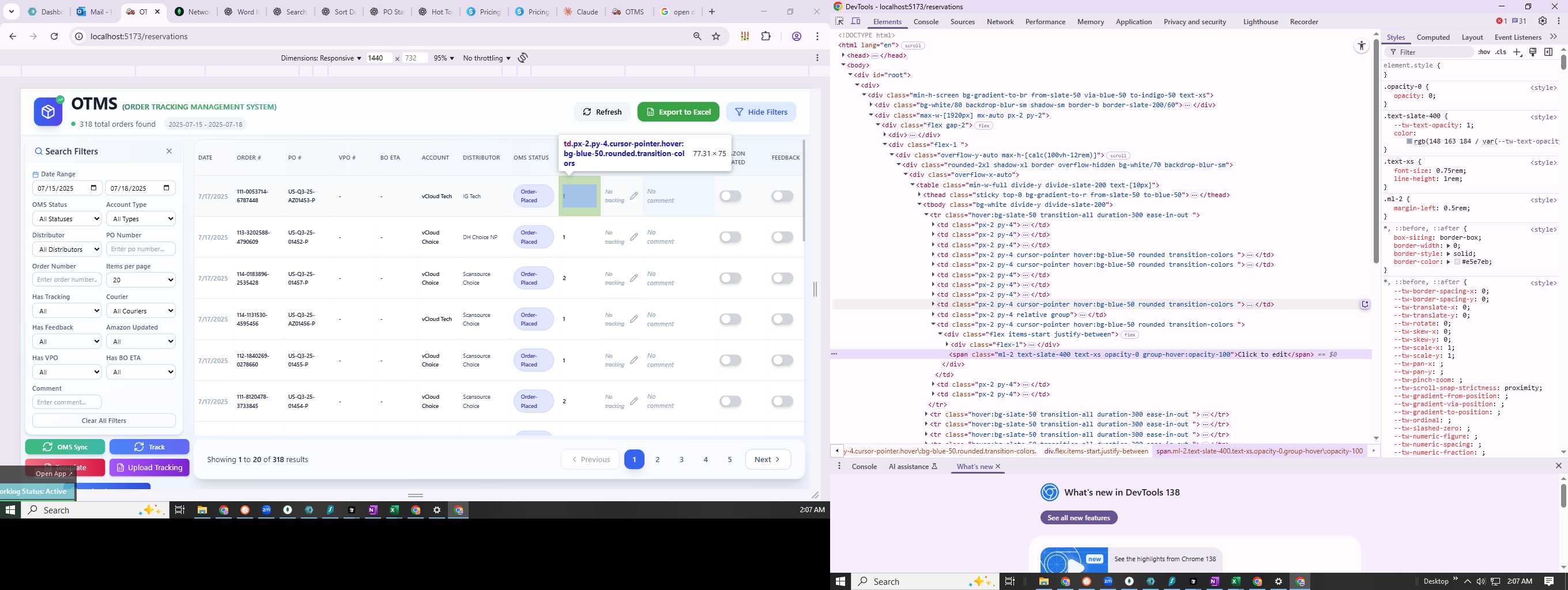Screen dimensions: 1568x590
Task: Switch to DevTools Console tab
Action: click(926, 22)
